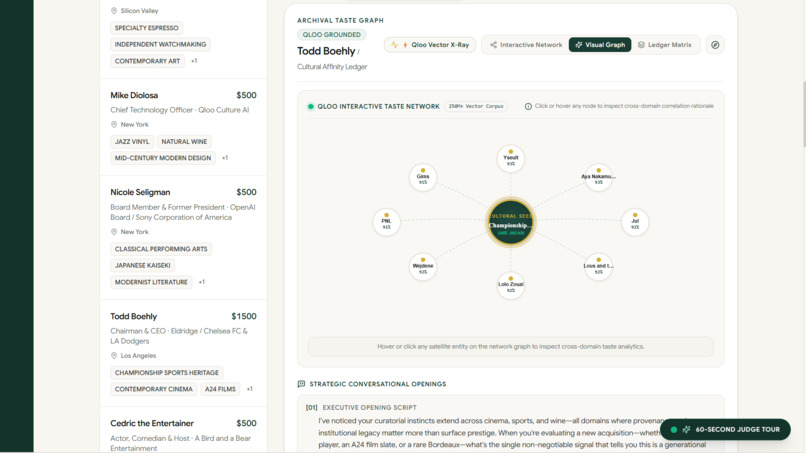Select the Gims satellite node

pyautogui.click(x=423, y=177)
